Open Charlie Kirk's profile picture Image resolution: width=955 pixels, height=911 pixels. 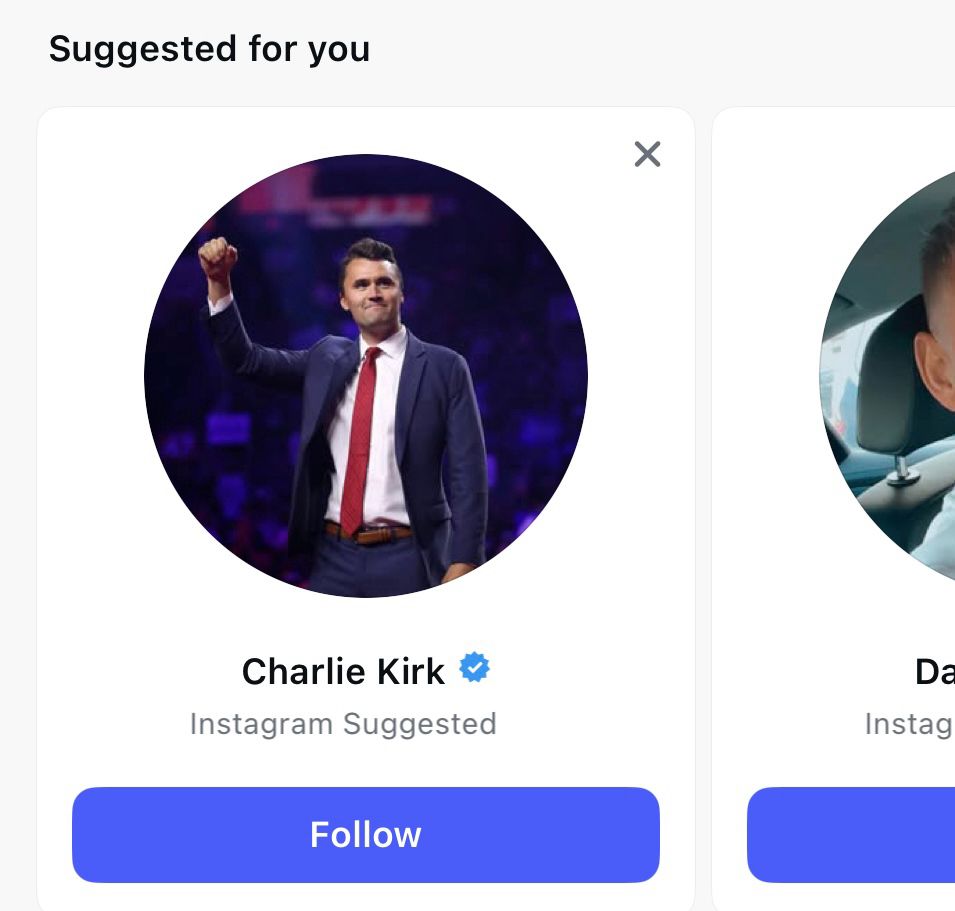point(365,375)
